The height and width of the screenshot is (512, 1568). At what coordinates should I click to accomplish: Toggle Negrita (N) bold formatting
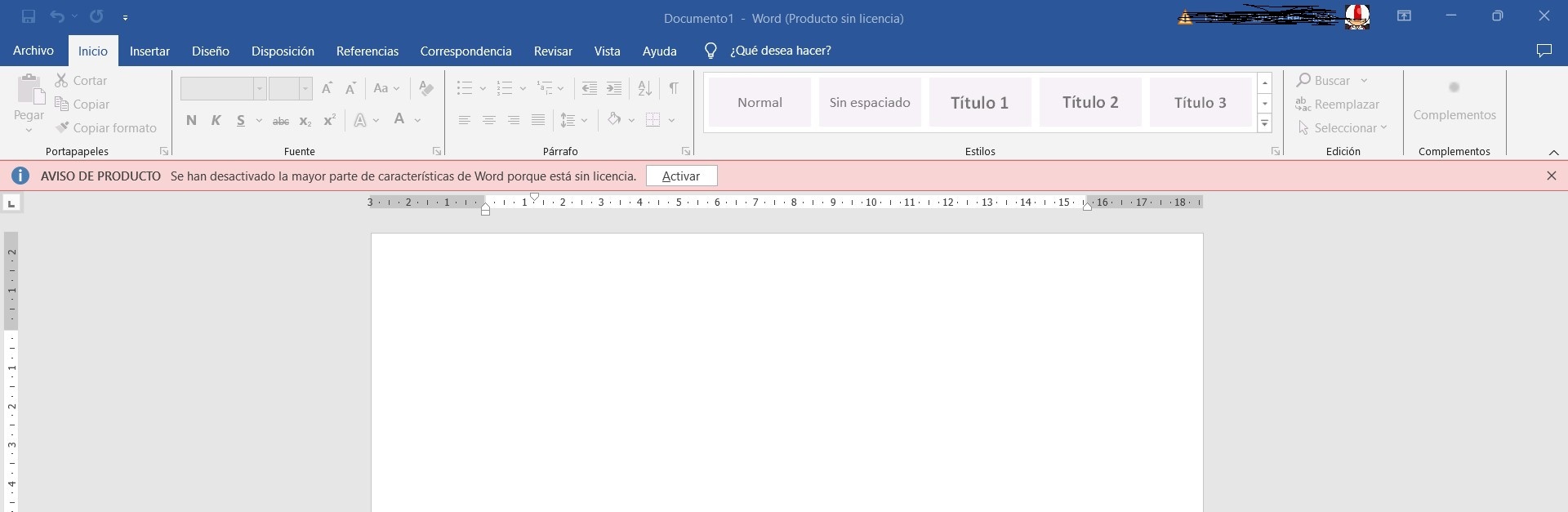(191, 120)
